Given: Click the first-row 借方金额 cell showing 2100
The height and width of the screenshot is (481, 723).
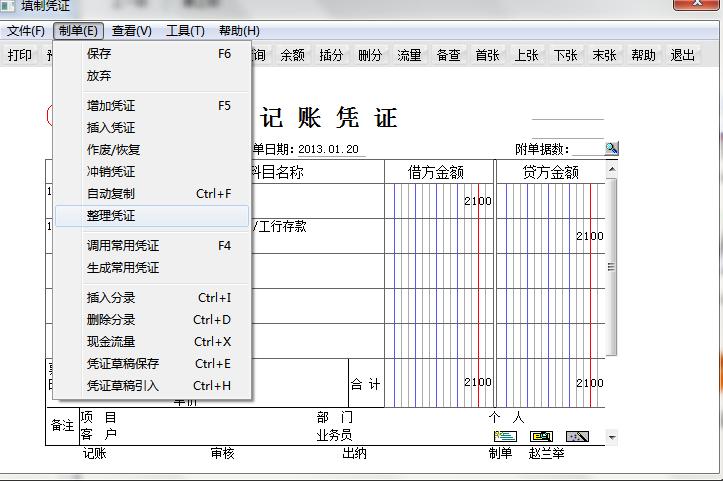Looking at the screenshot, I should [439, 201].
